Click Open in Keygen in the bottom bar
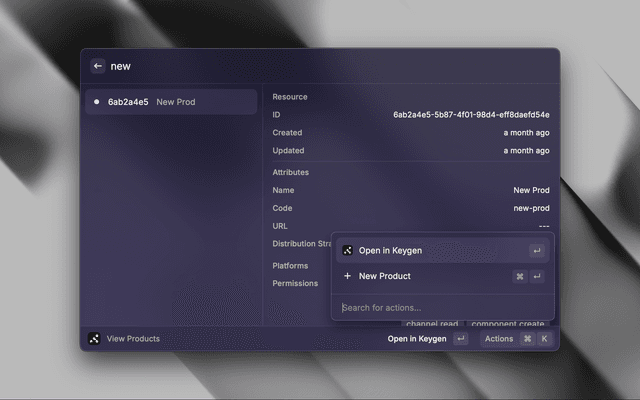640x400 pixels. coord(417,339)
